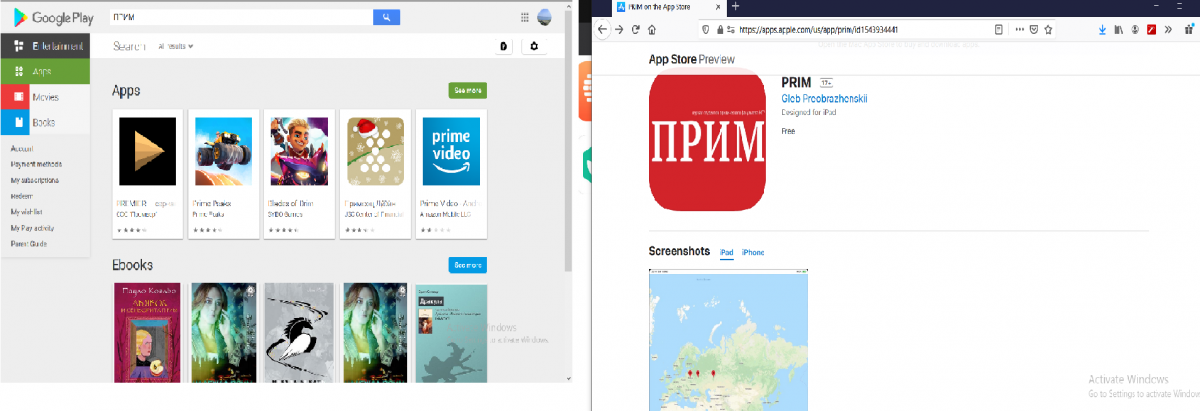Open the Parent Guide link
1200x411 pixels.
coord(29,244)
